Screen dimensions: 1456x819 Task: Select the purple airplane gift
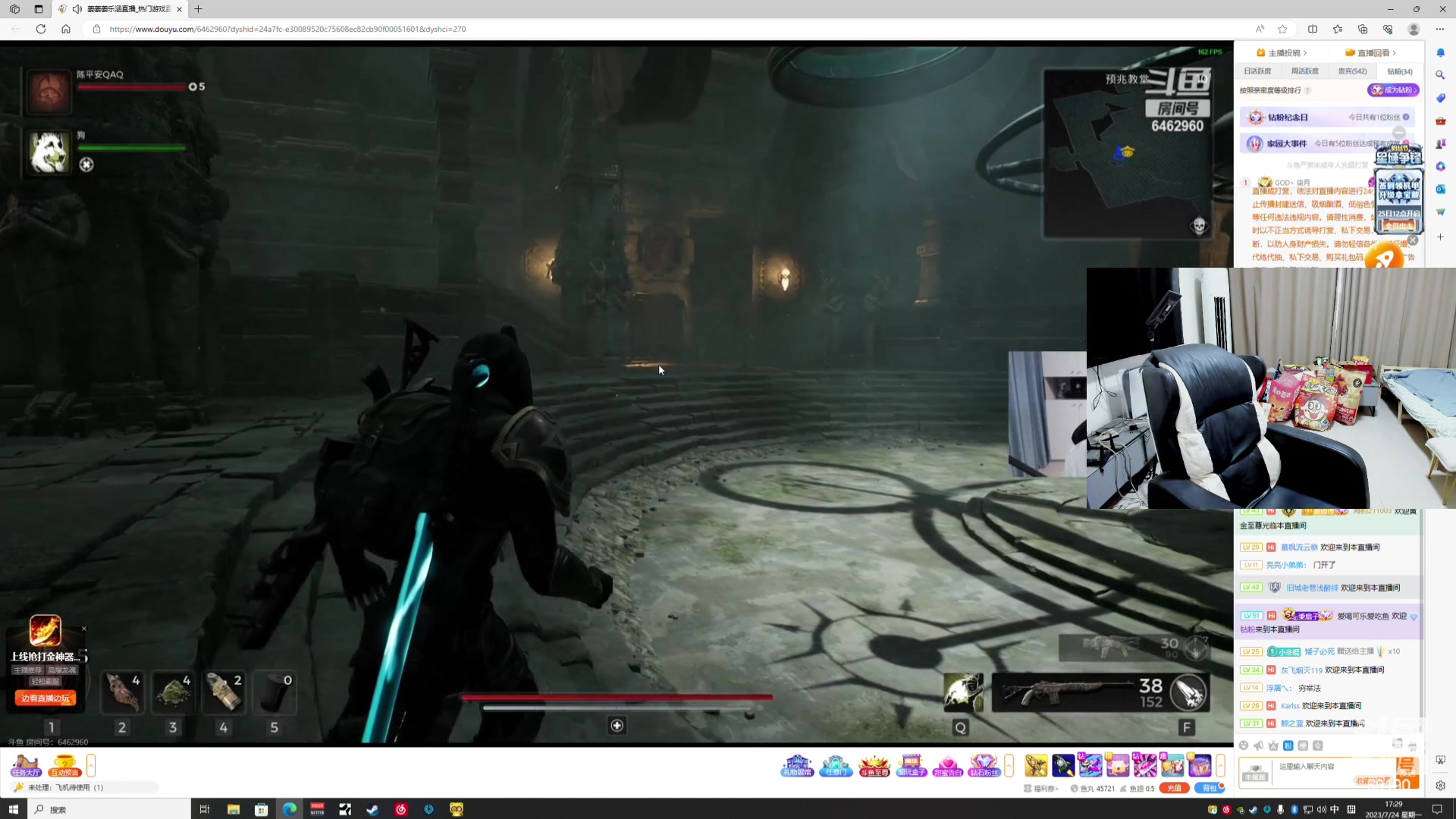click(1090, 765)
